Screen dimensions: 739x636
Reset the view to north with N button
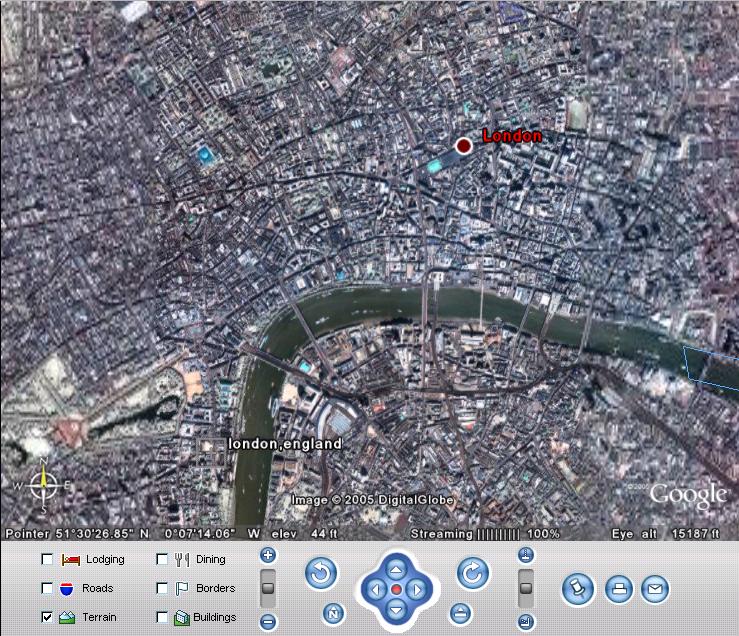(334, 614)
